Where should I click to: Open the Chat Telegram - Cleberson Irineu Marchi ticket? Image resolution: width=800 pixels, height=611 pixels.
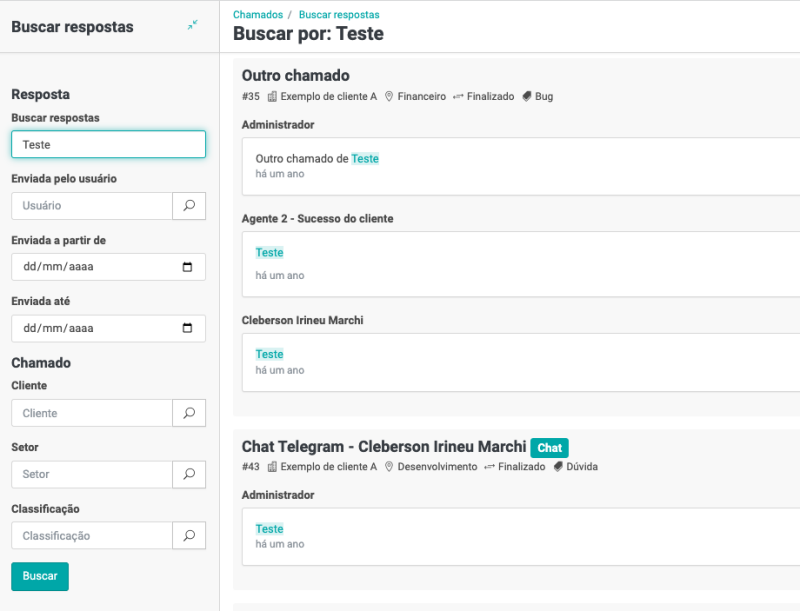(383, 447)
